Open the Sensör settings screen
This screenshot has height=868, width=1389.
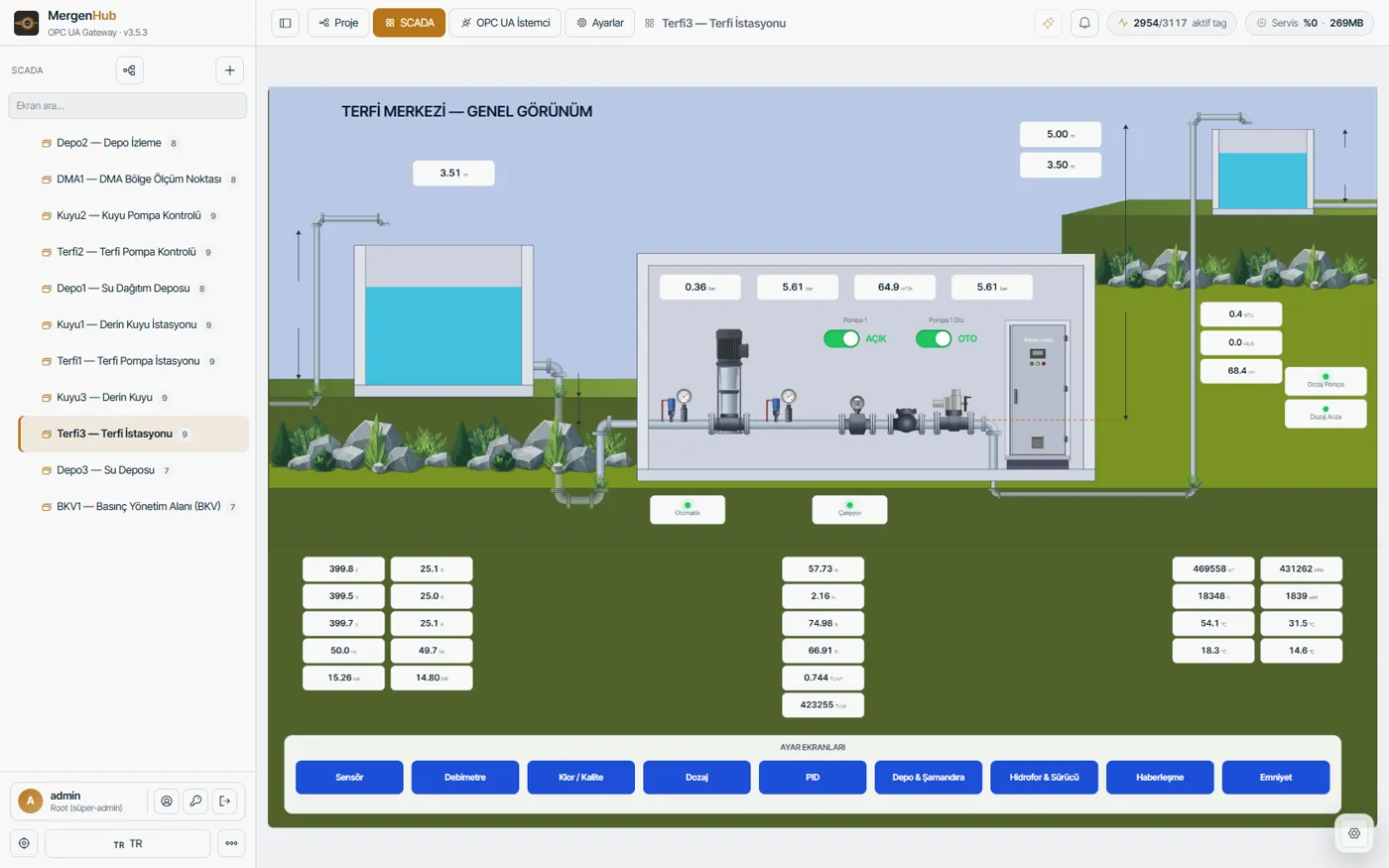click(349, 778)
